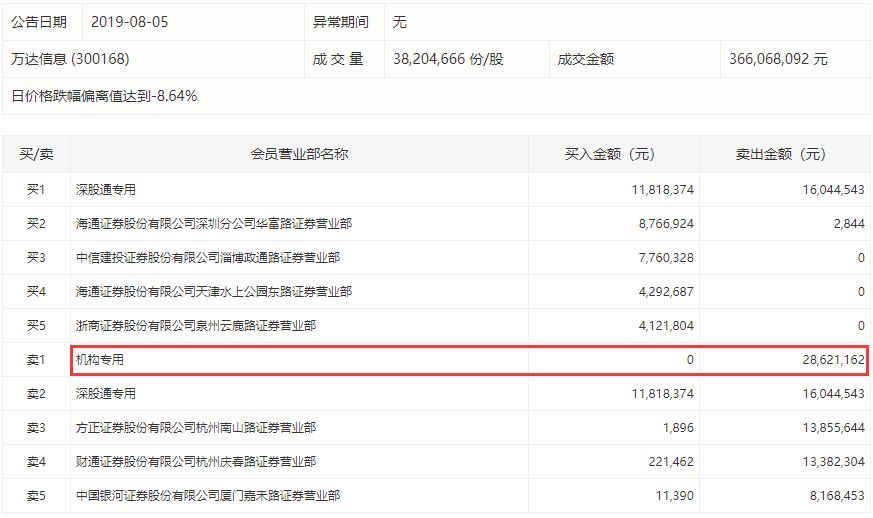Open 浙商证券泉州云鹿路证券营业部 entry

(196, 326)
